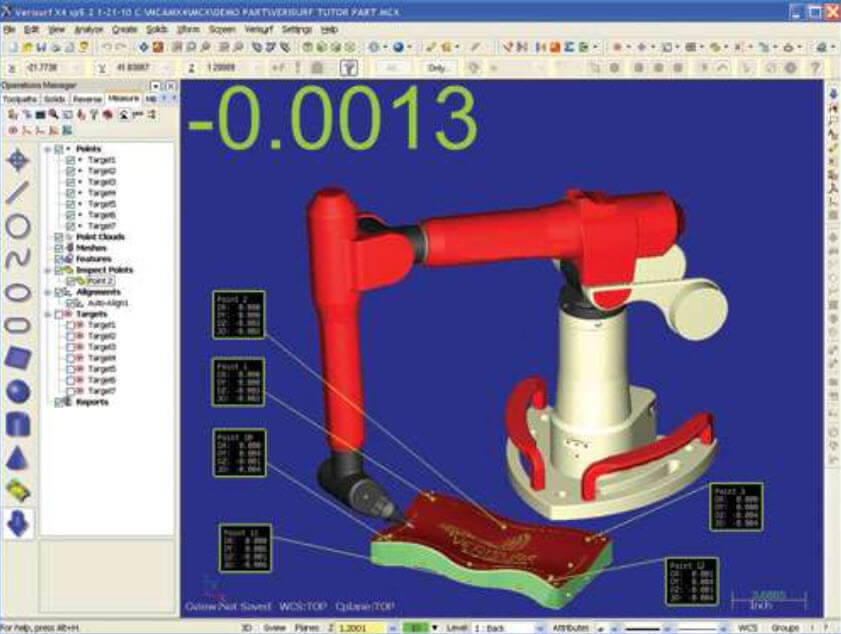Open the Y coordinate dropdown arrow
This screenshot has height=634, width=841.
pos(168,68)
